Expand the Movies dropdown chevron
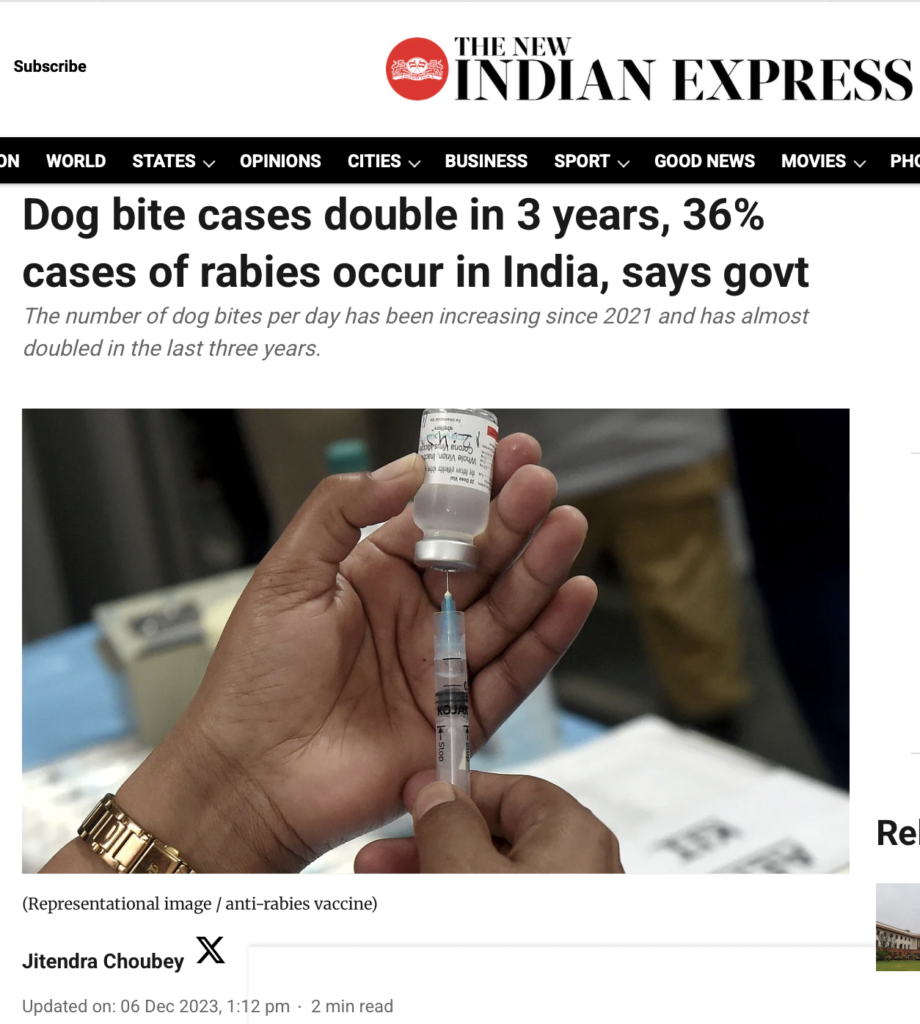920x1024 pixels. tap(860, 163)
